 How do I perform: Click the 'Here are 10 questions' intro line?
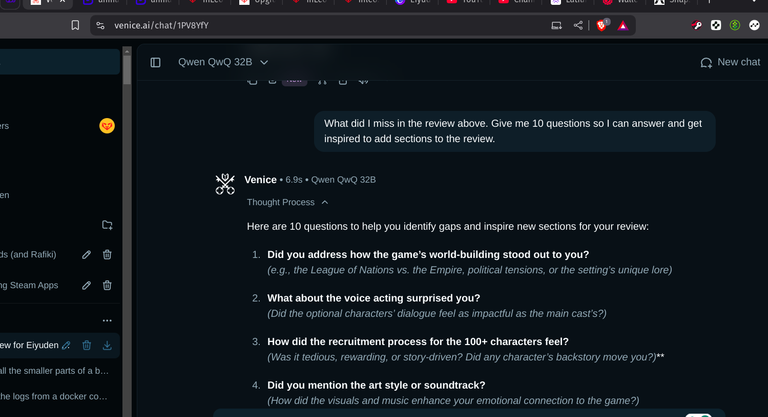(448, 226)
